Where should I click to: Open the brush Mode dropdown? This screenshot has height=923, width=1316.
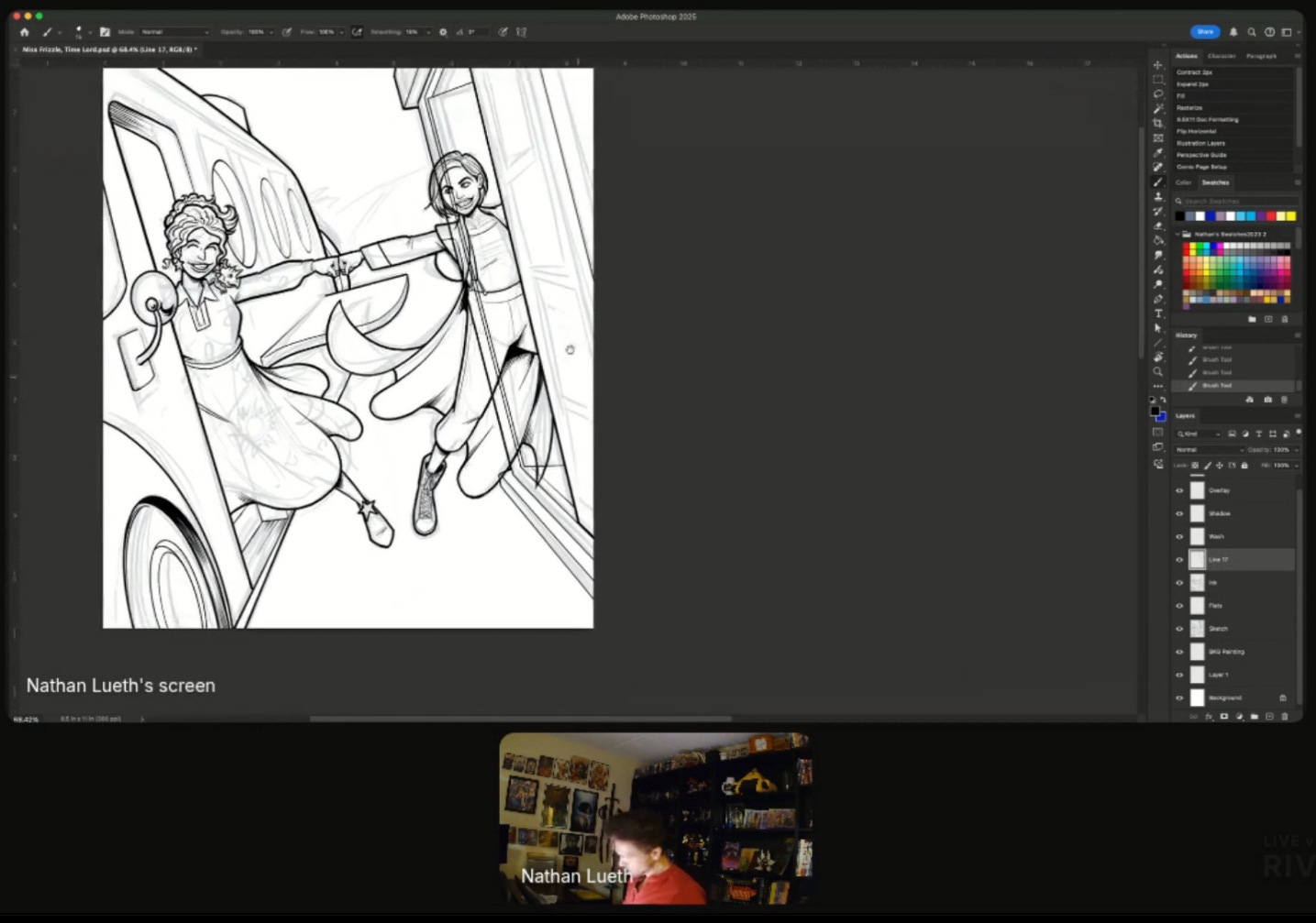174,32
